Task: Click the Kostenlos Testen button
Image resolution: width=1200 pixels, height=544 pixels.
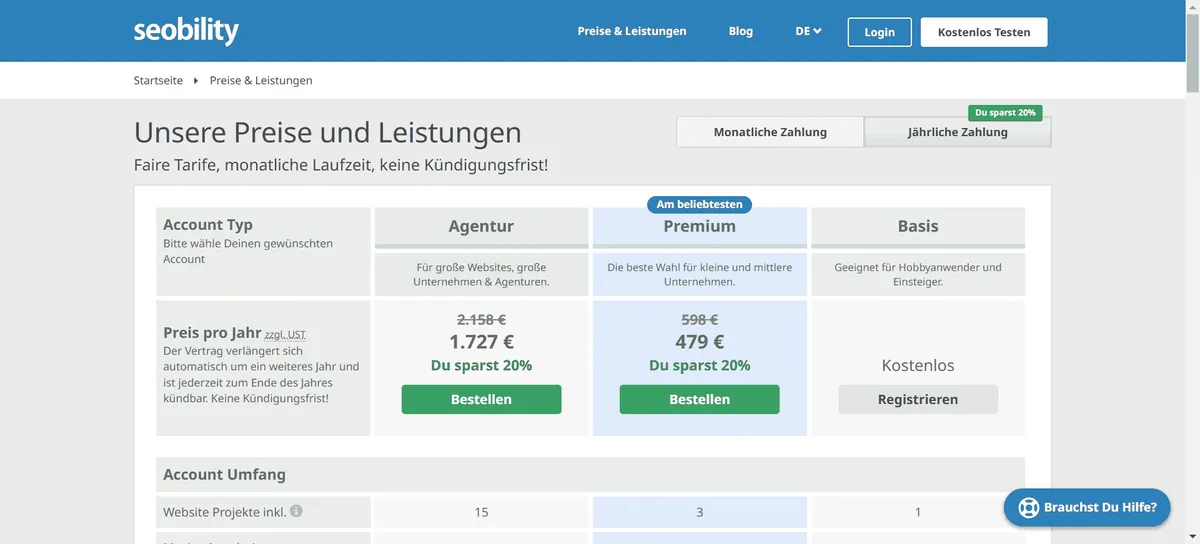Action: [984, 32]
